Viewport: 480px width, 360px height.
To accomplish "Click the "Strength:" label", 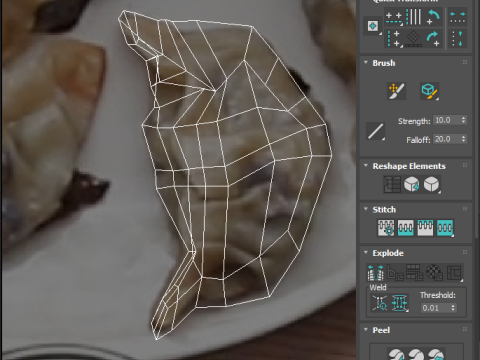I will pyautogui.click(x=414, y=121).
